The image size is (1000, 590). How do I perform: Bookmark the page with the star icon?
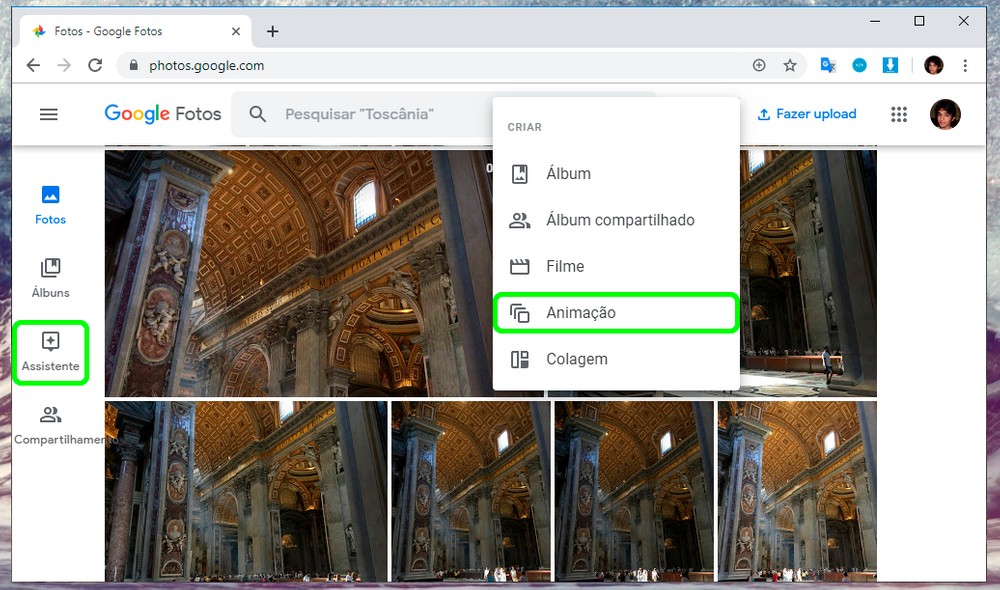pyautogui.click(x=790, y=65)
